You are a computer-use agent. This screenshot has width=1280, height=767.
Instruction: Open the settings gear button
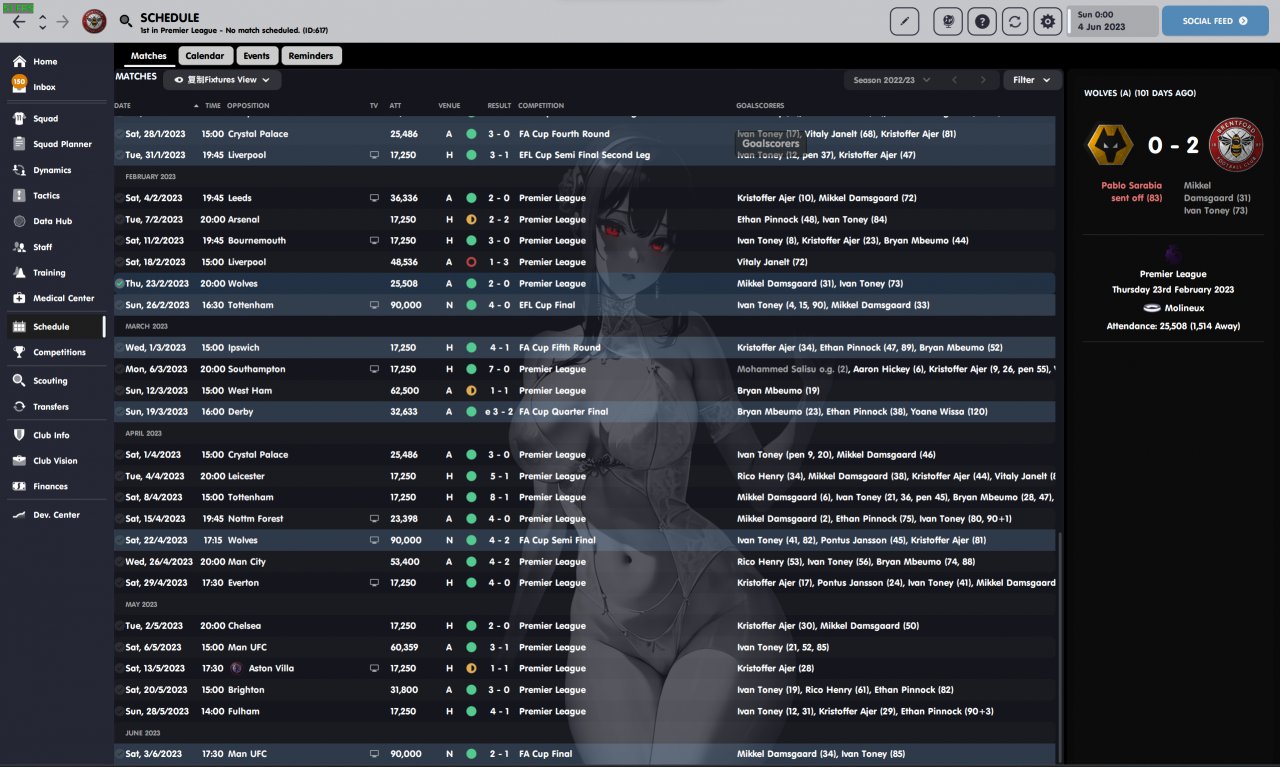click(x=1047, y=21)
